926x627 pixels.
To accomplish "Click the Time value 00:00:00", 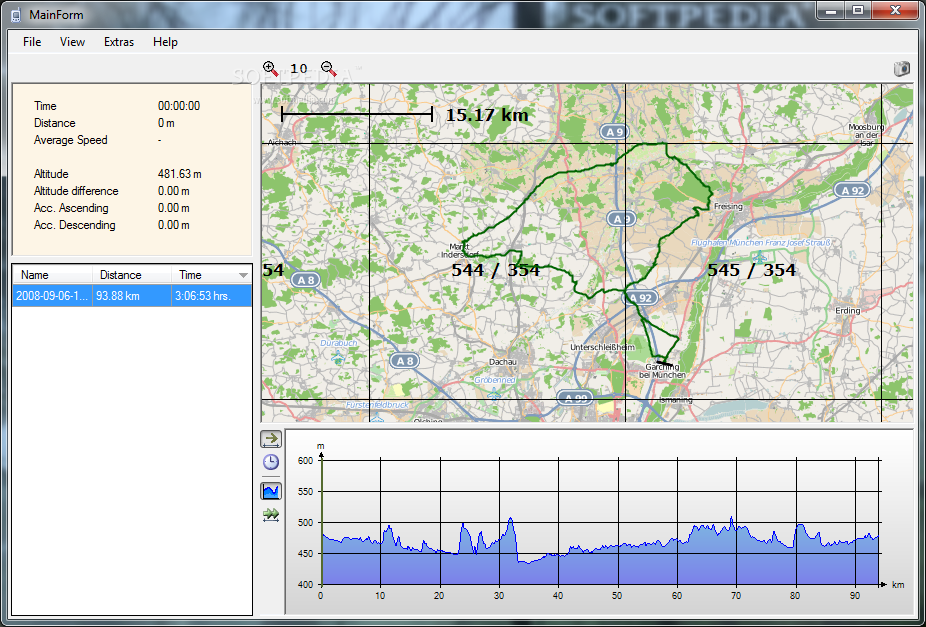I will pos(179,106).
